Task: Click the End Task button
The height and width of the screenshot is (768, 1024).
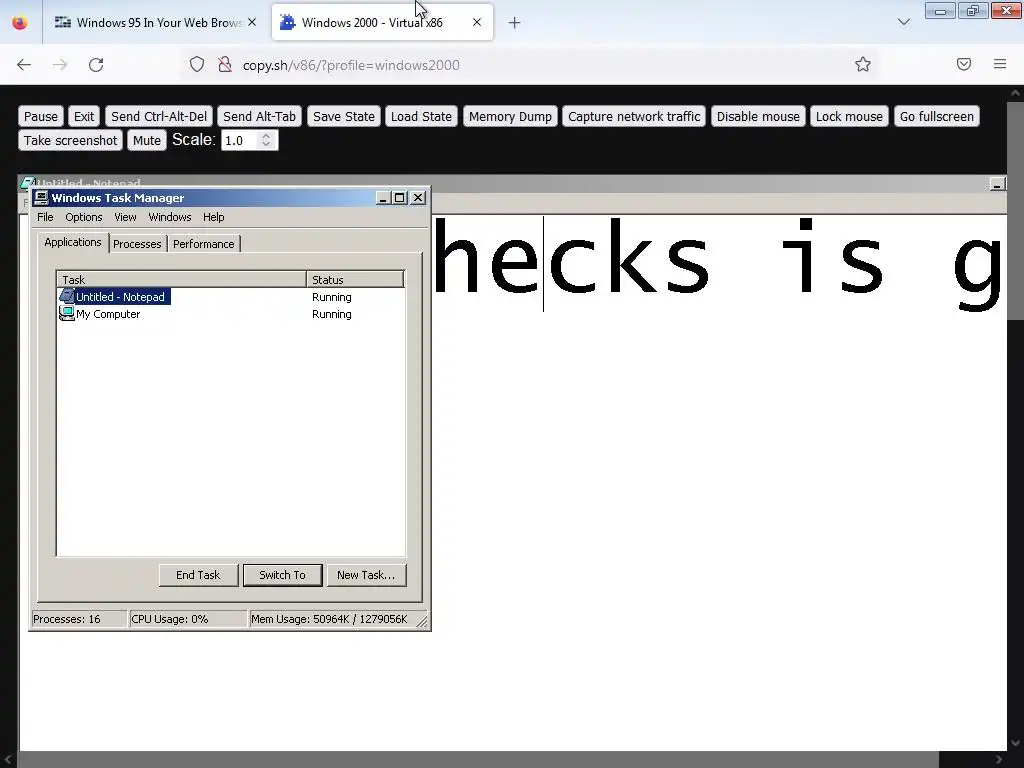Action: (x=199, y=575)
